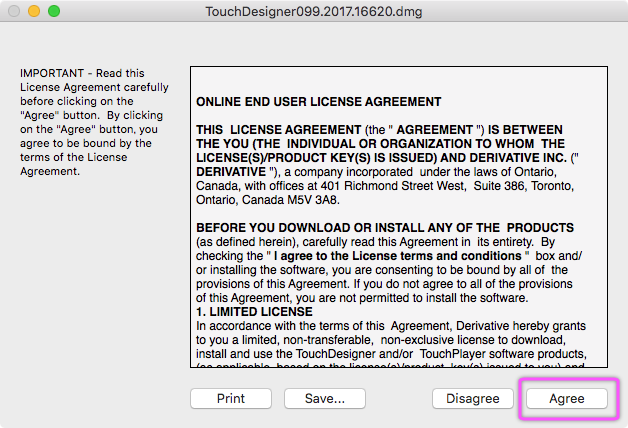This screenshot has height=428, width=628.
Task: Click the IMPORTANT instruction text on the left
Action: 86,122
